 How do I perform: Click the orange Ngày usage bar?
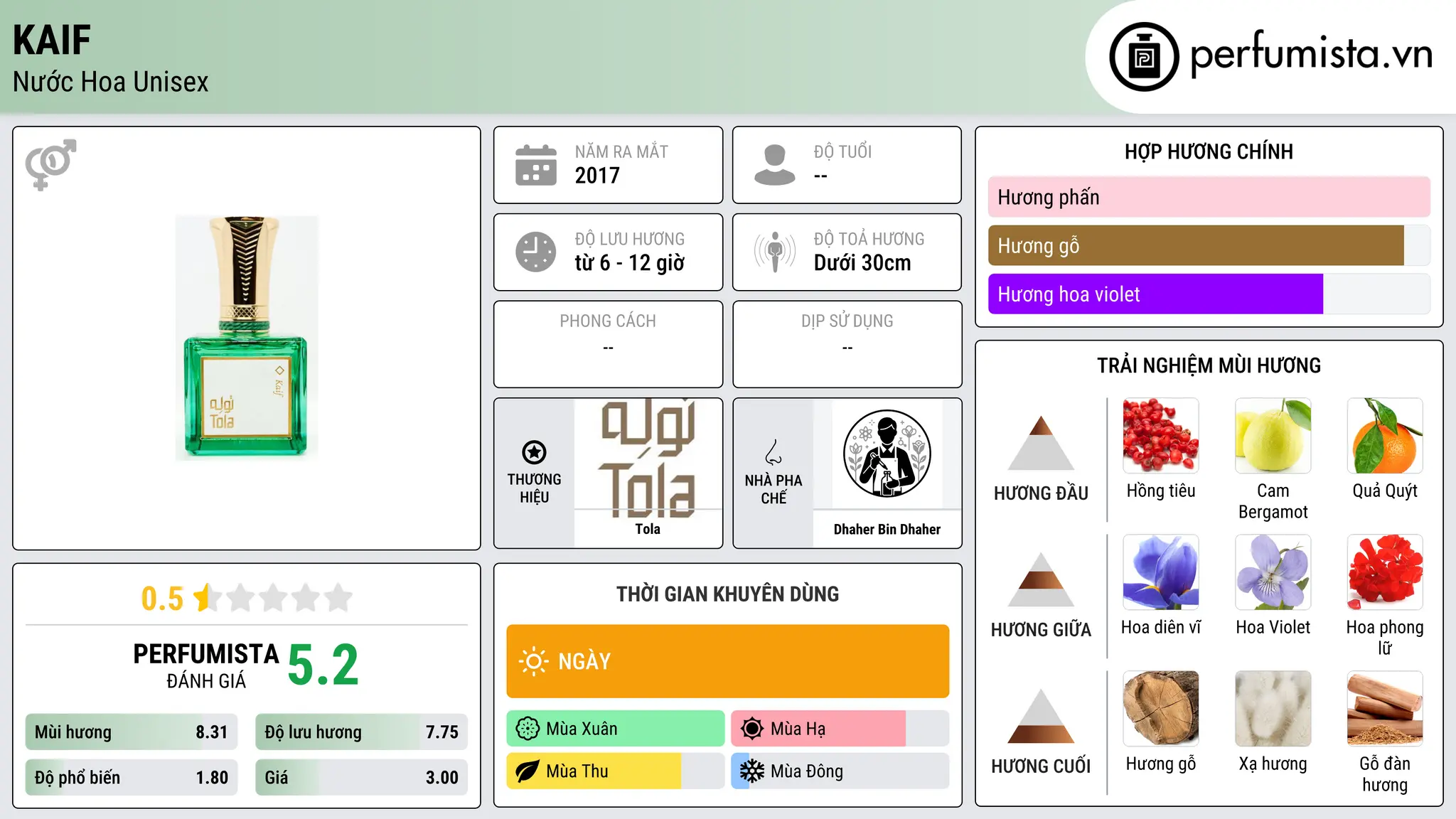click(727, 661)
